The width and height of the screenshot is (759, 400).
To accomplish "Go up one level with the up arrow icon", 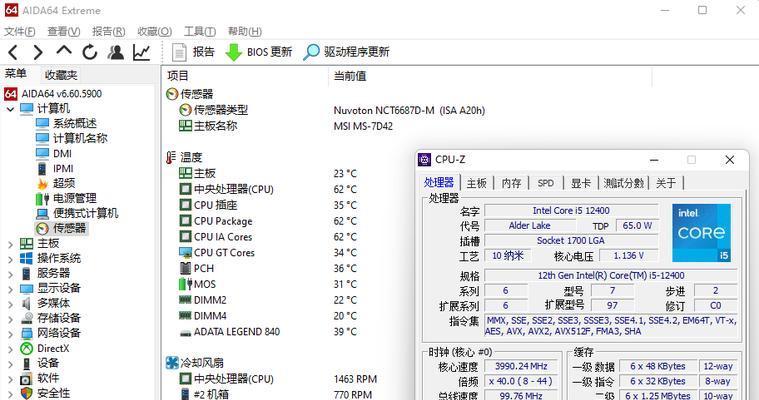I will [64, 50].
